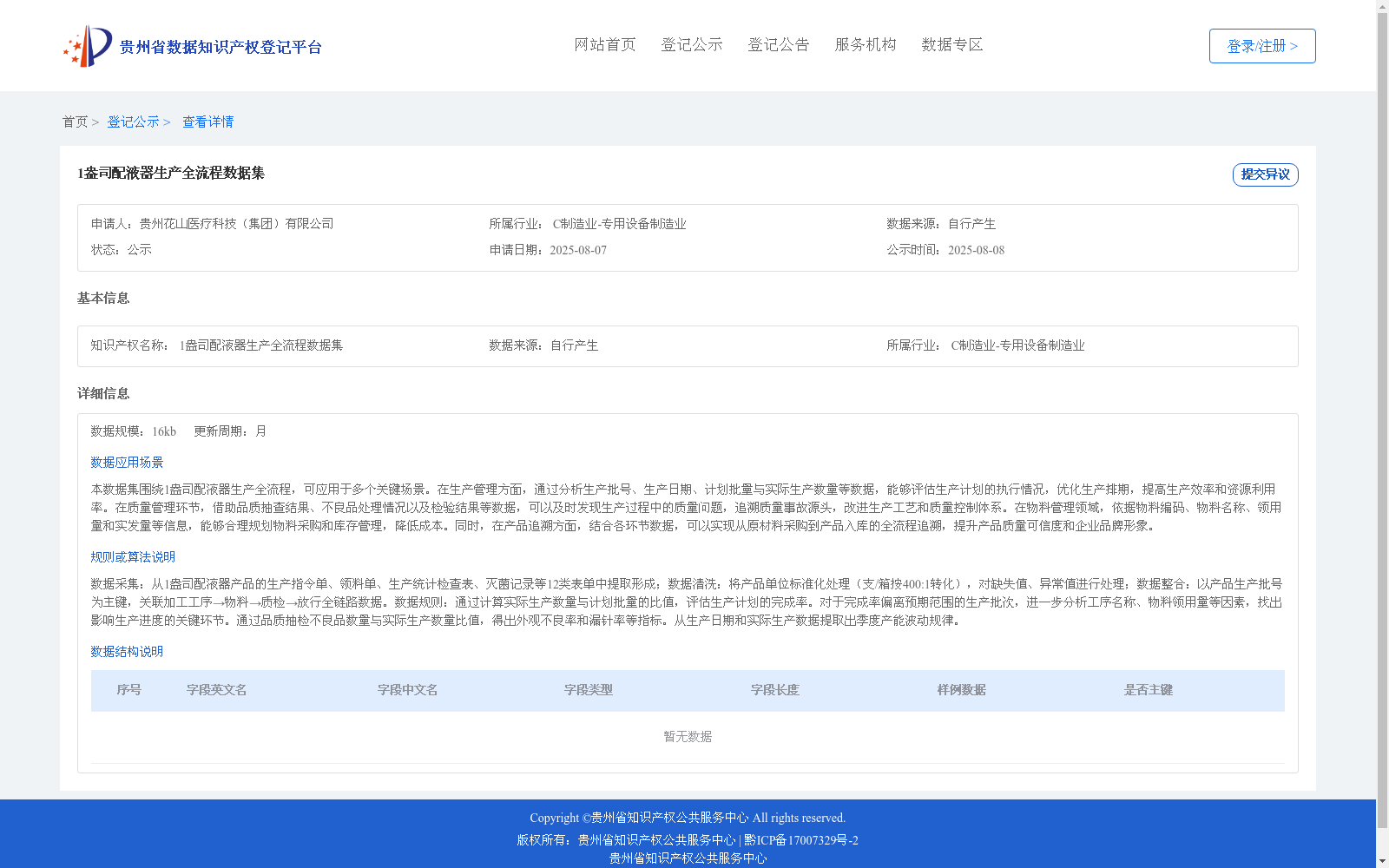
Task: Open 登记公示 nav item
Action: coord(692,44)
